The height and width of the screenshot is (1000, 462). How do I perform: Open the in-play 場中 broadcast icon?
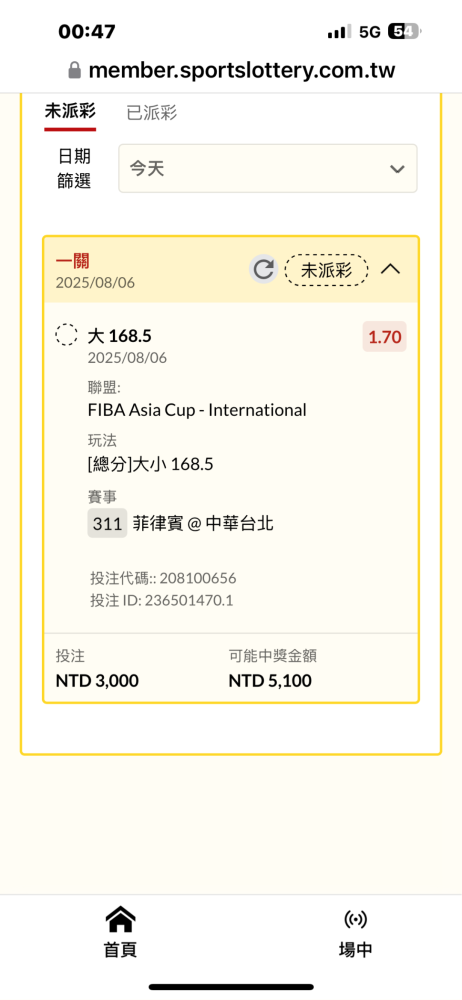point(355,920)
